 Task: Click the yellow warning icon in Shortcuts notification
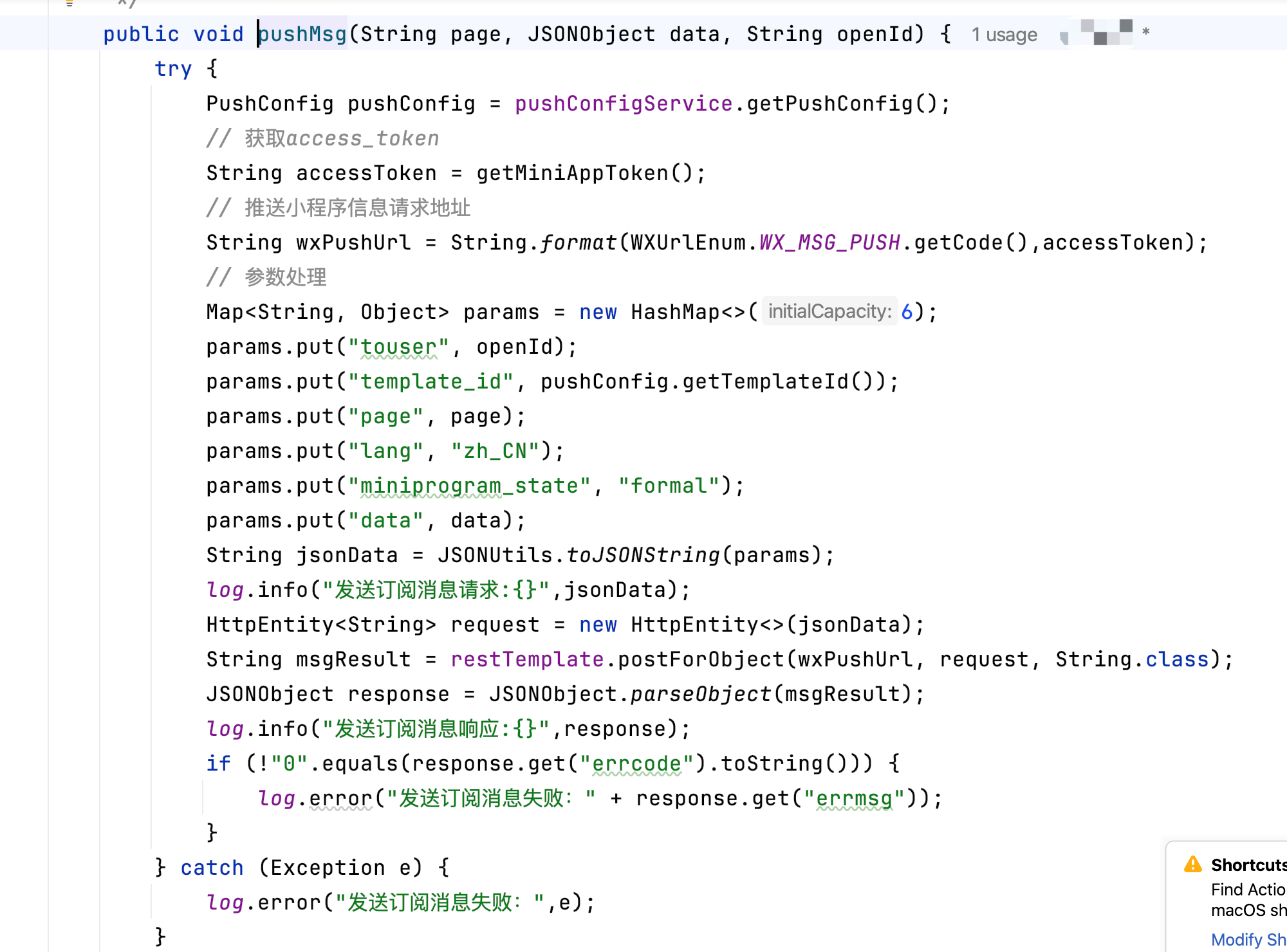[1192, 865]
